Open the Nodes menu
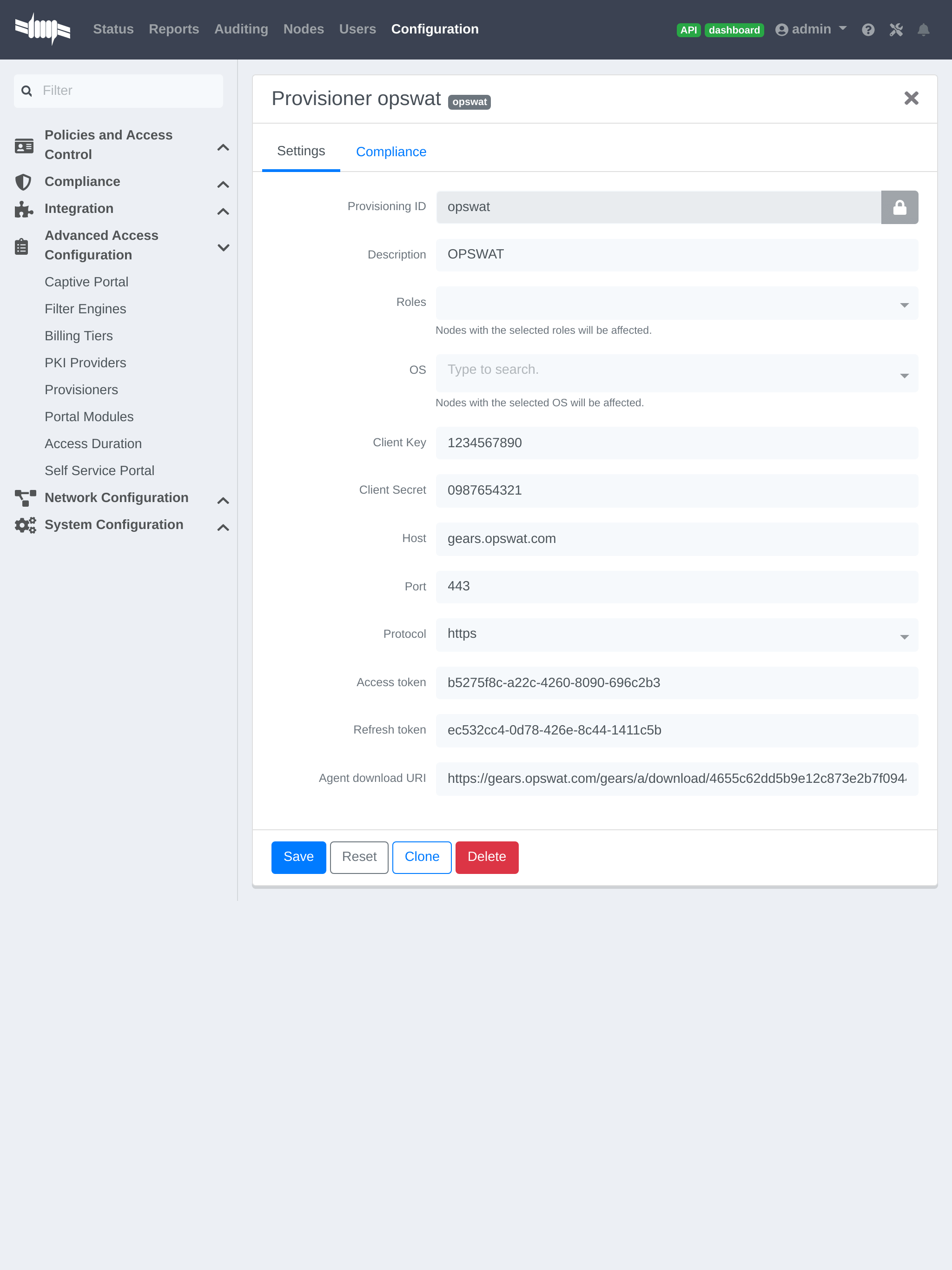Screen dimensions: 952x1270 coord(303,29)
